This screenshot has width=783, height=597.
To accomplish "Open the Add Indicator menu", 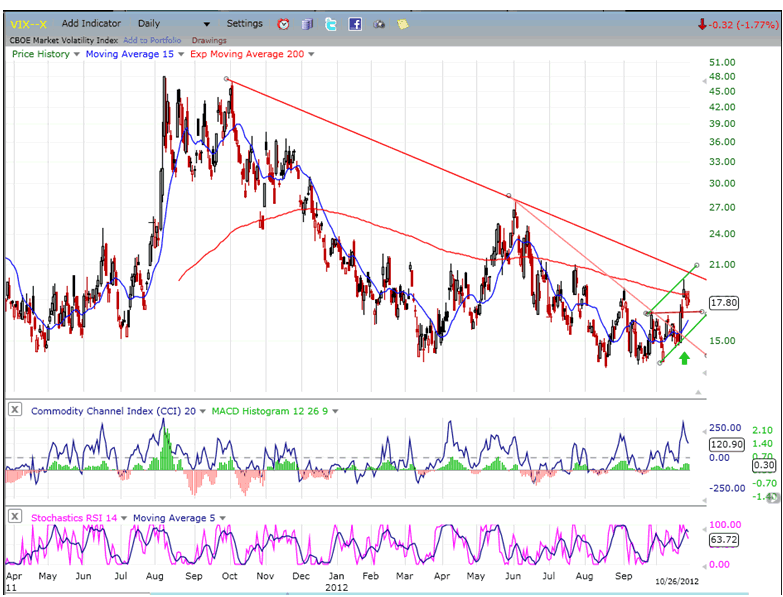I will point(91,23).
